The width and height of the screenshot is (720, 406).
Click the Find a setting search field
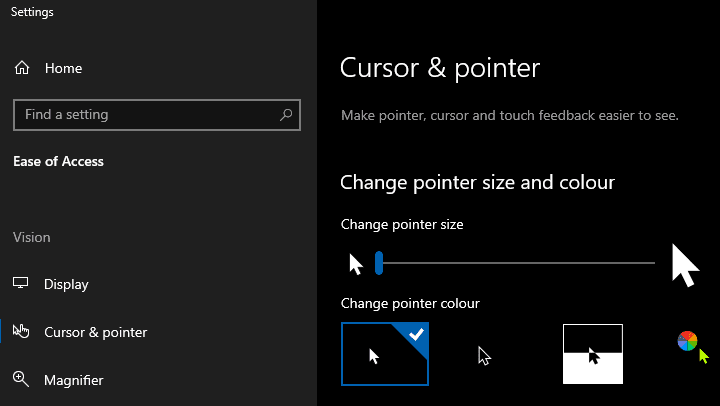tap(157, 115)
